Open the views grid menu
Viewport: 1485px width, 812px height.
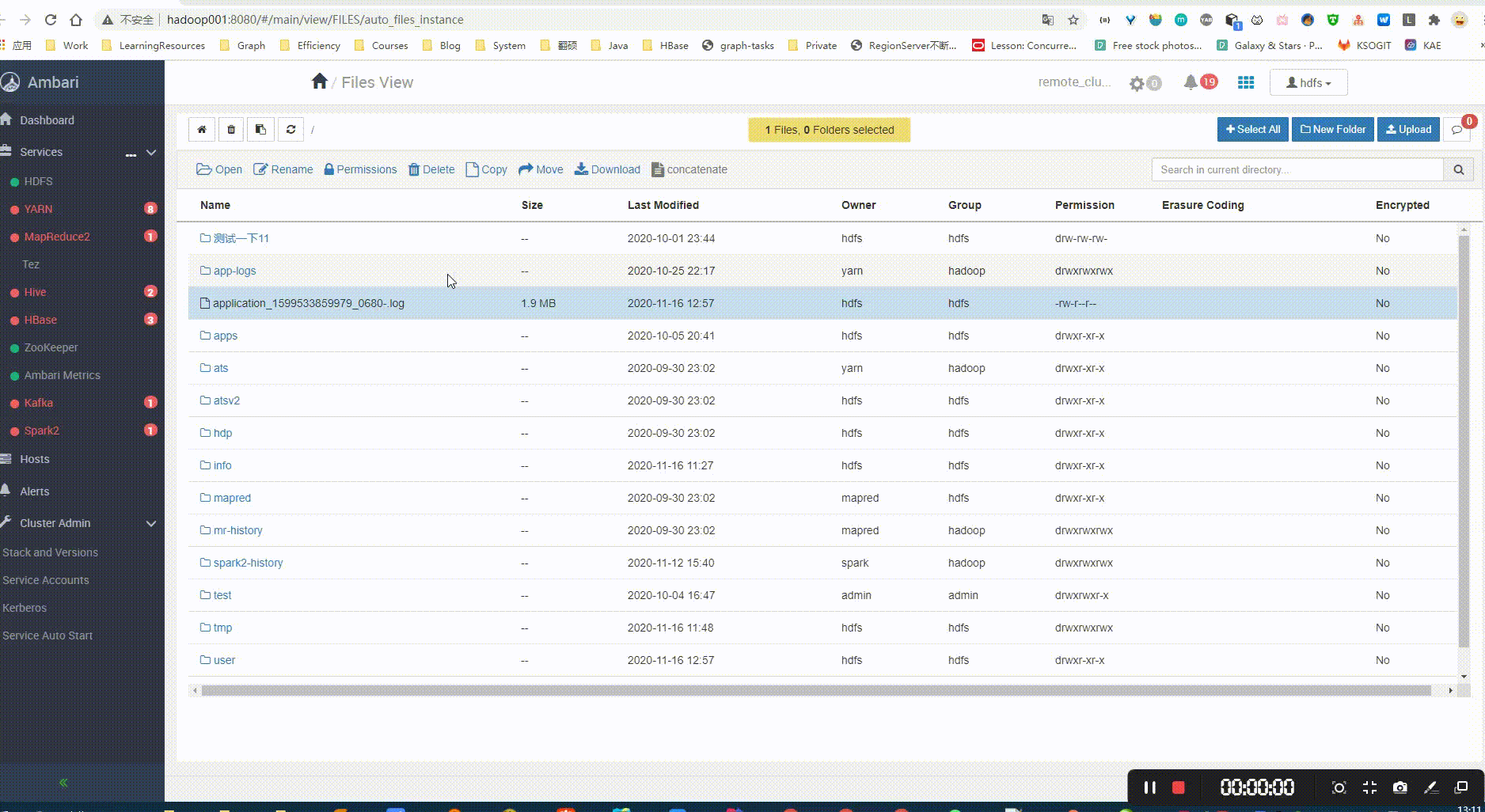click(1246, 82)
